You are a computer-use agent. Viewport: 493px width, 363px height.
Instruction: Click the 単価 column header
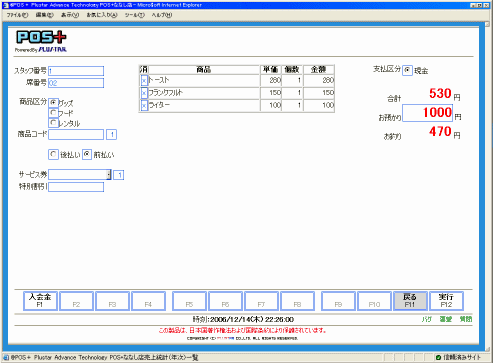pos(270,69)
